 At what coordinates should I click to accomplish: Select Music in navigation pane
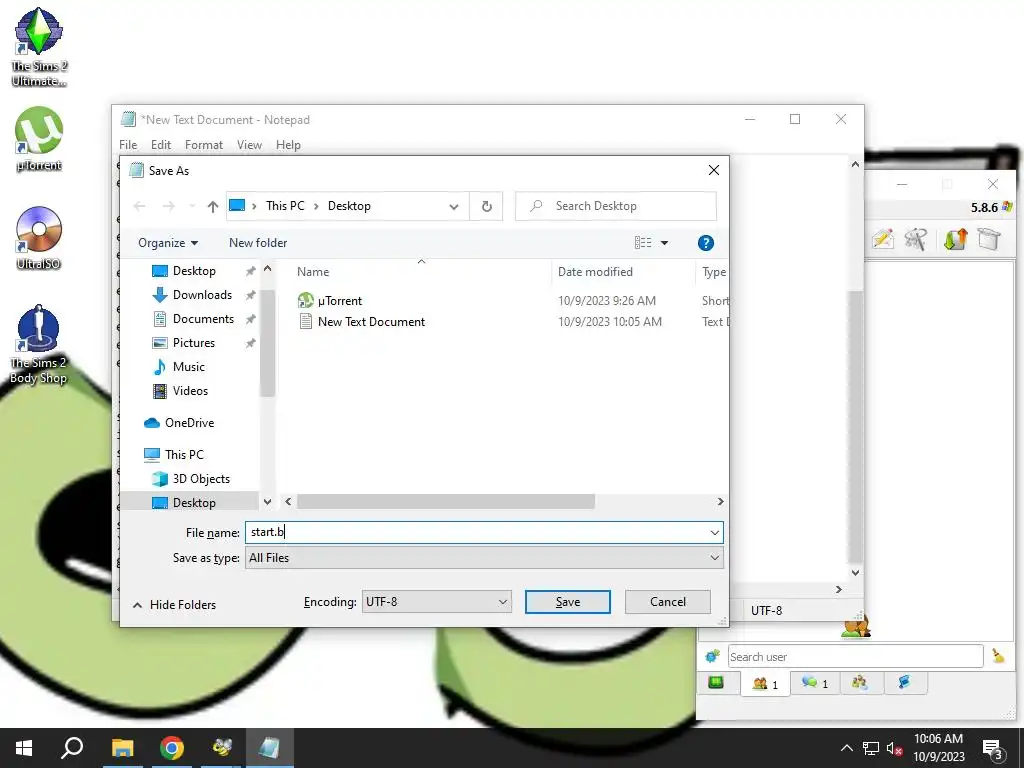(x=188, y=367)
